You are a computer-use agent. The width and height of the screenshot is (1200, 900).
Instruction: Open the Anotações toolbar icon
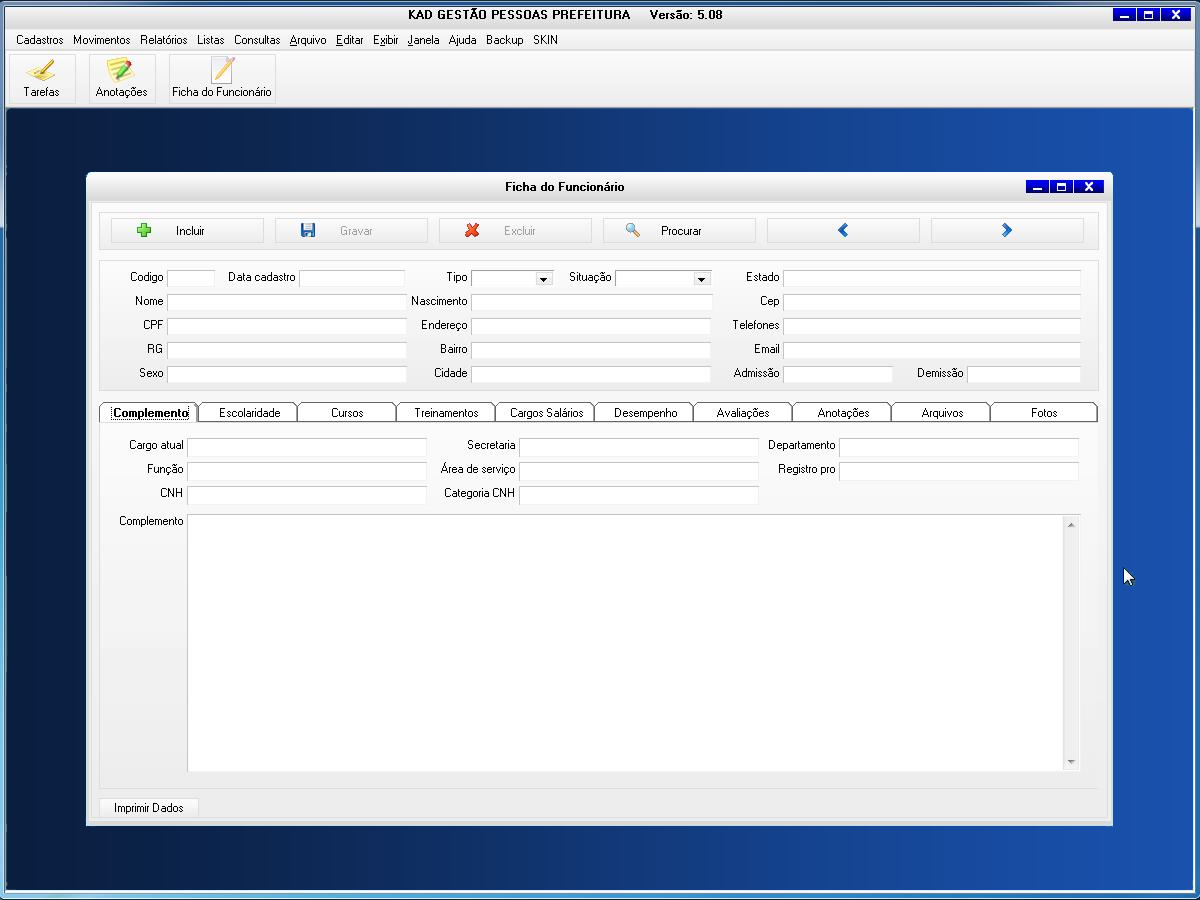(x=122, y=79)
